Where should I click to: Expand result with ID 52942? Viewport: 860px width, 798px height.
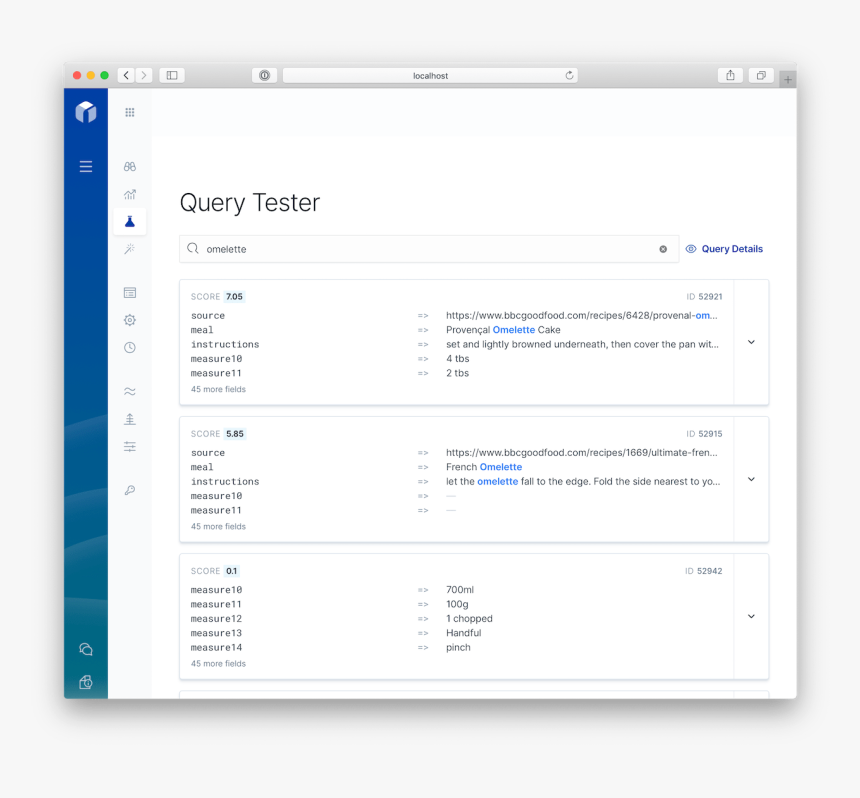[x=751, y=616]
